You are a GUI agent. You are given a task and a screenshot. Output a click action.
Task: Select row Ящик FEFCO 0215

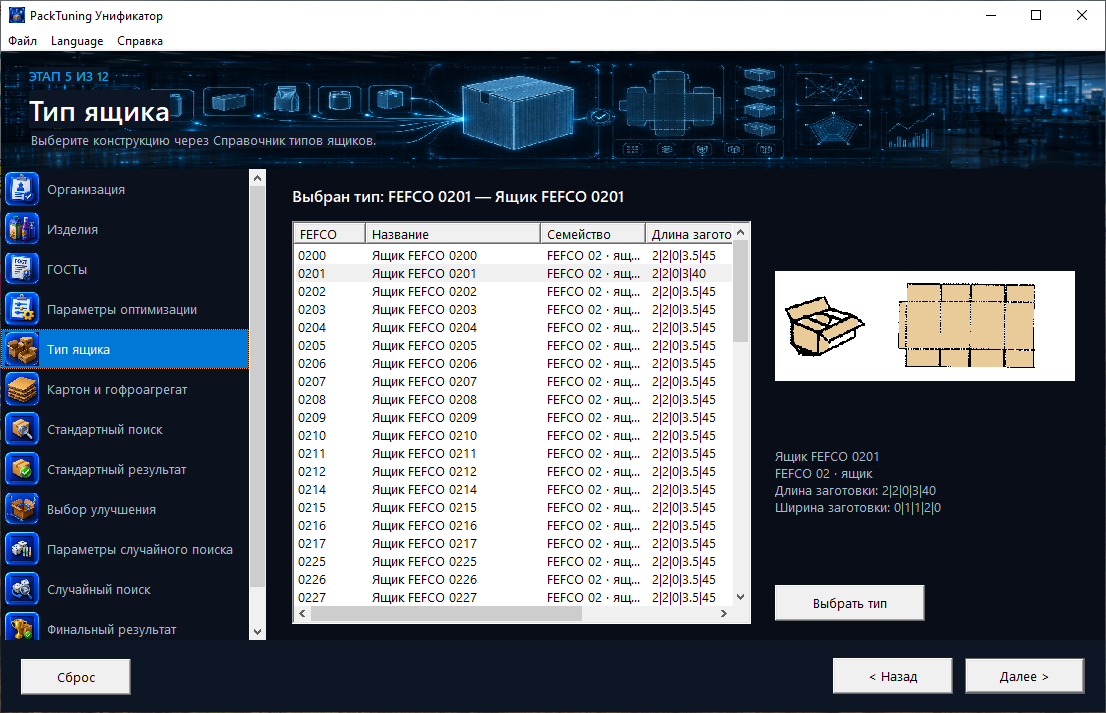click(x=513, y=507)
